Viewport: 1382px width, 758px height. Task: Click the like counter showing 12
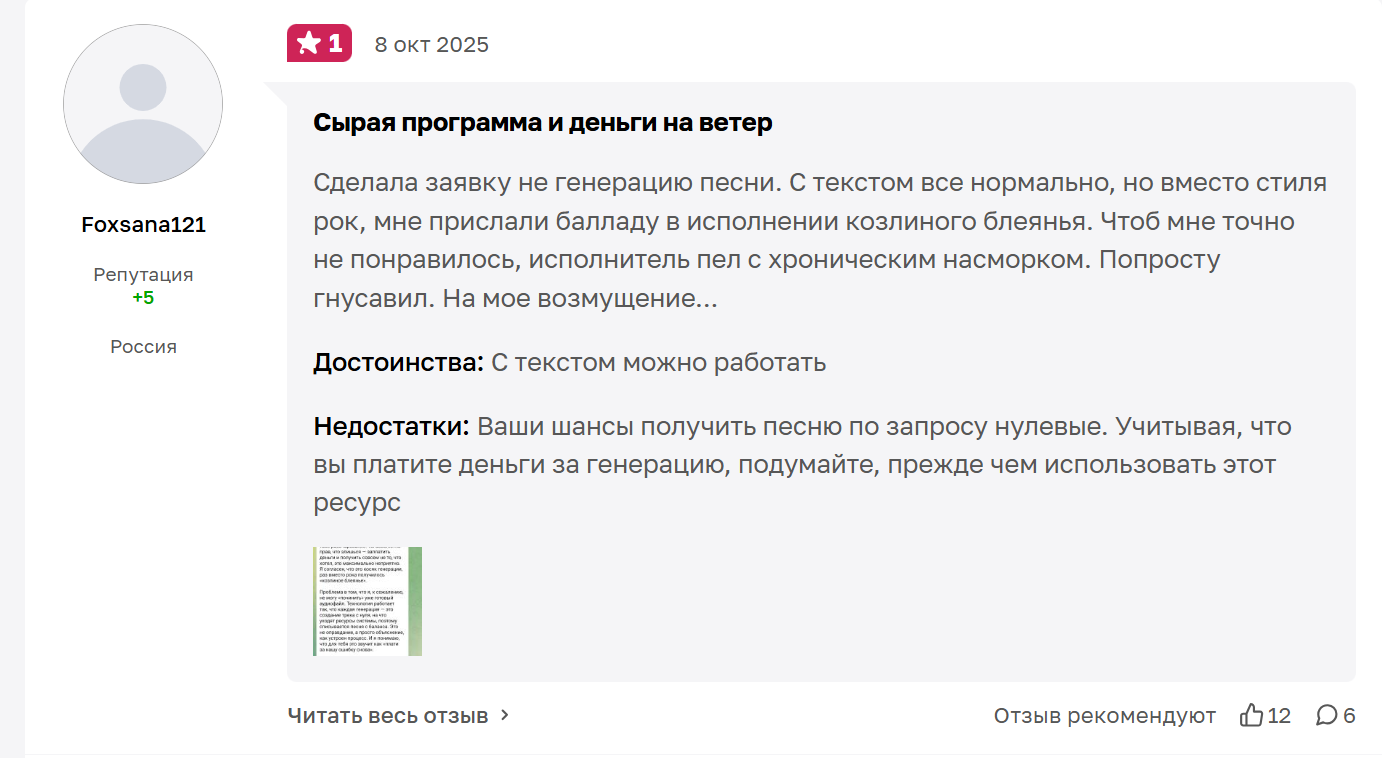[x=1277, y=715]
